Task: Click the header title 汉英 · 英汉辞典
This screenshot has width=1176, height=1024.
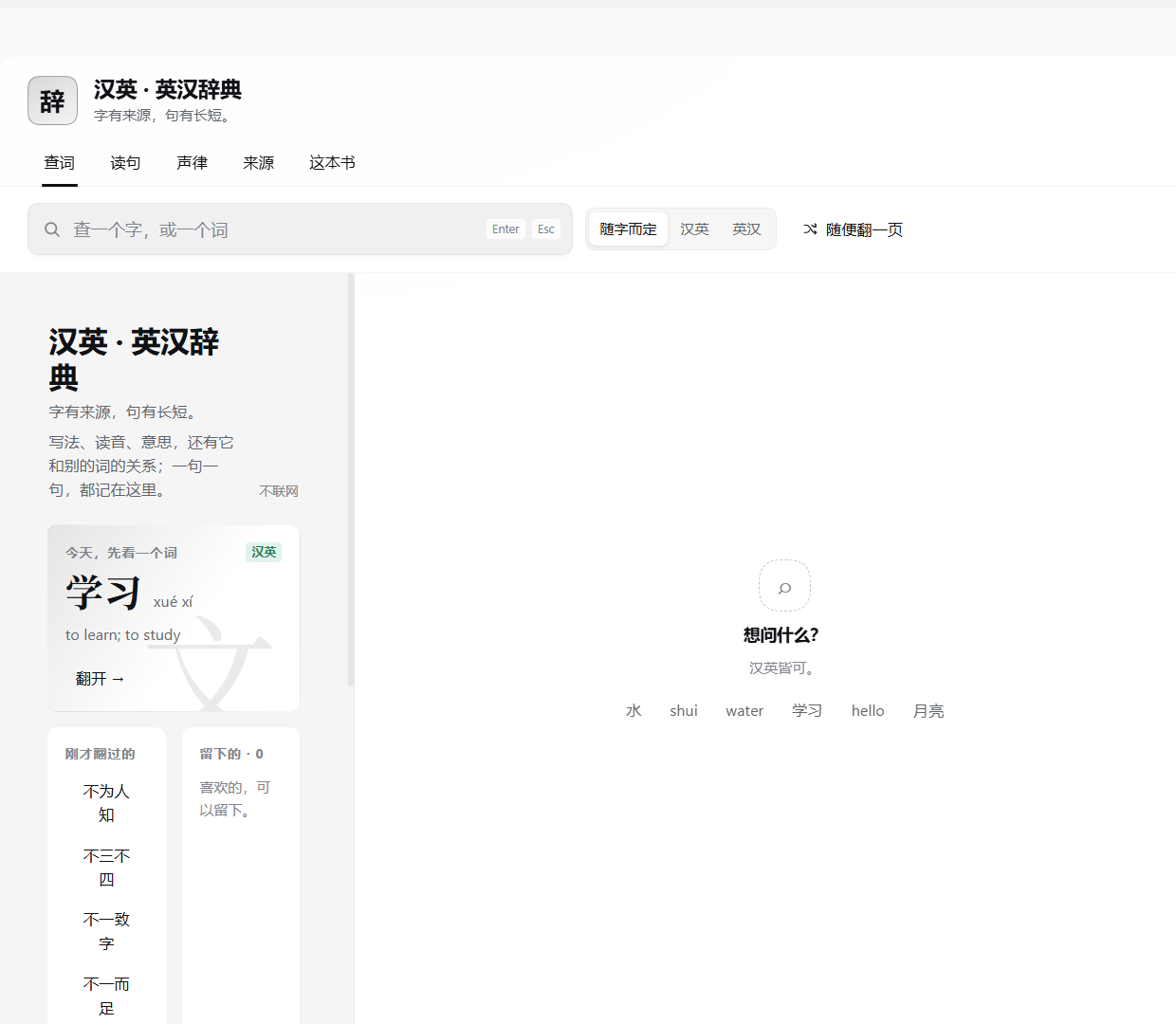Action: click(x=168, y=89)
